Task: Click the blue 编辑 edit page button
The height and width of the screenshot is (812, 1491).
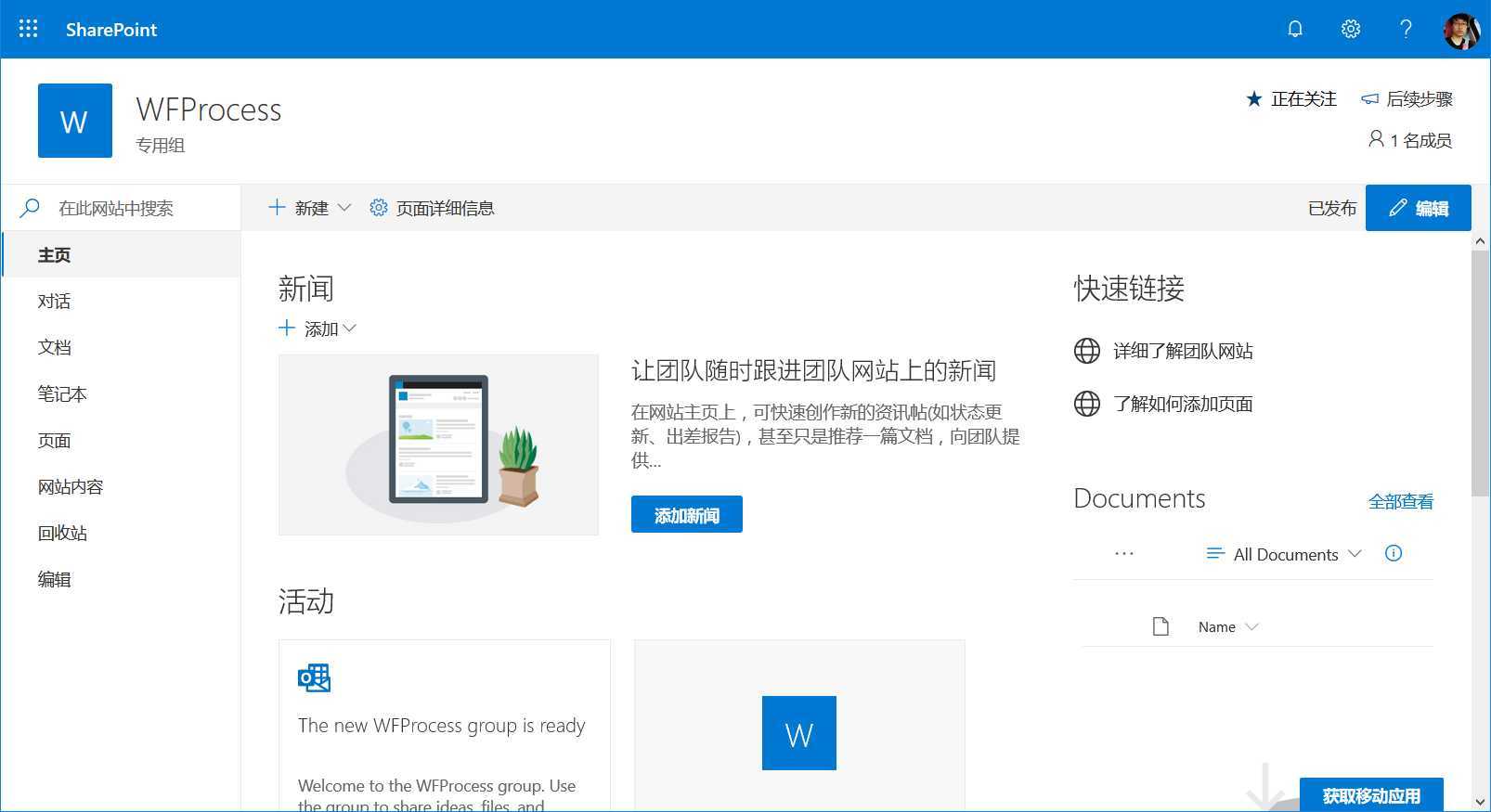Action: click(x=1418, y=208)
